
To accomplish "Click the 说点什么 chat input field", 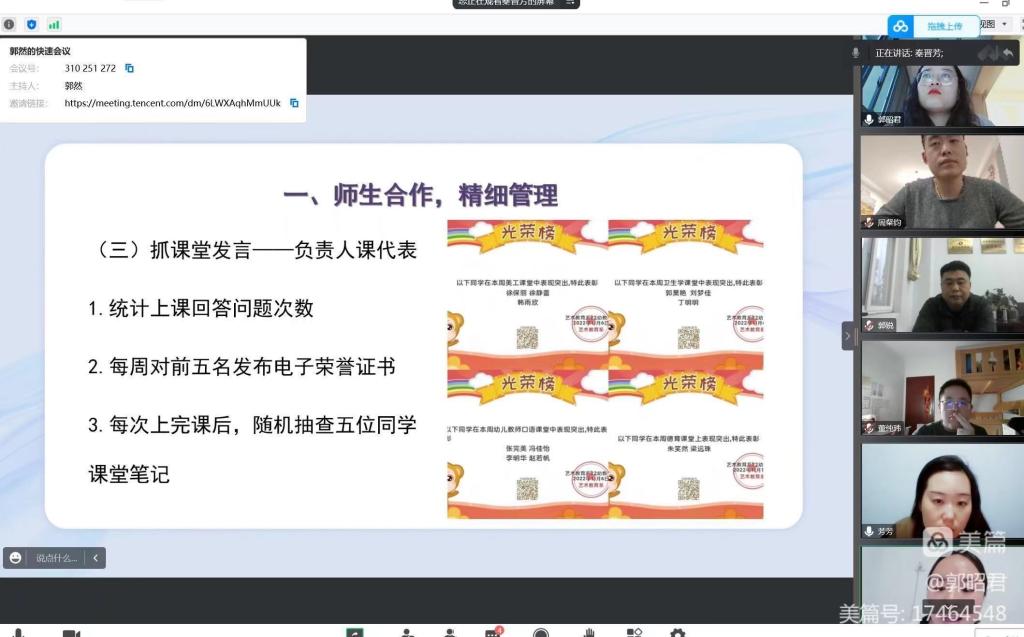I will [56, 558].
